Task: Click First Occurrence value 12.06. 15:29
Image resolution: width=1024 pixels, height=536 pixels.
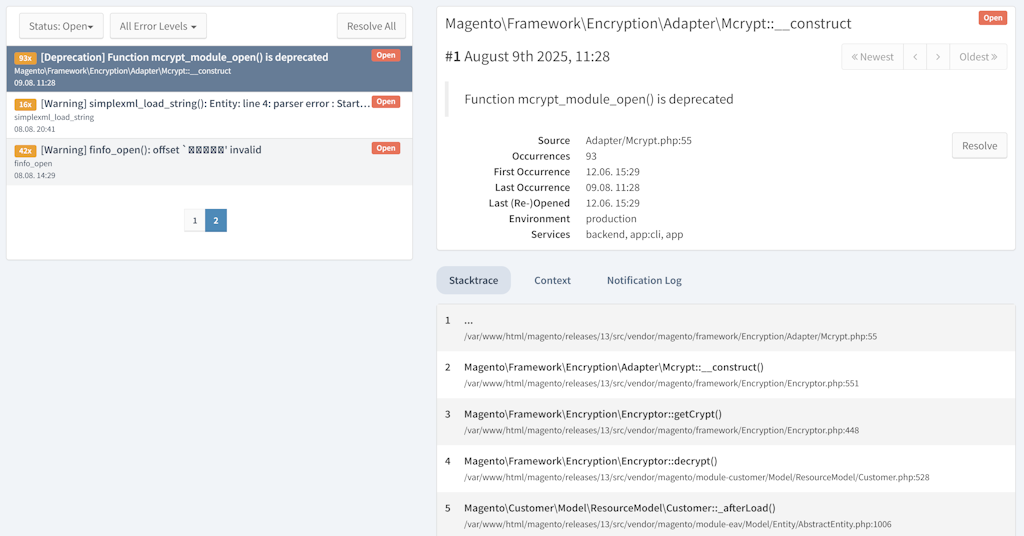Action: tap(613, 172)
